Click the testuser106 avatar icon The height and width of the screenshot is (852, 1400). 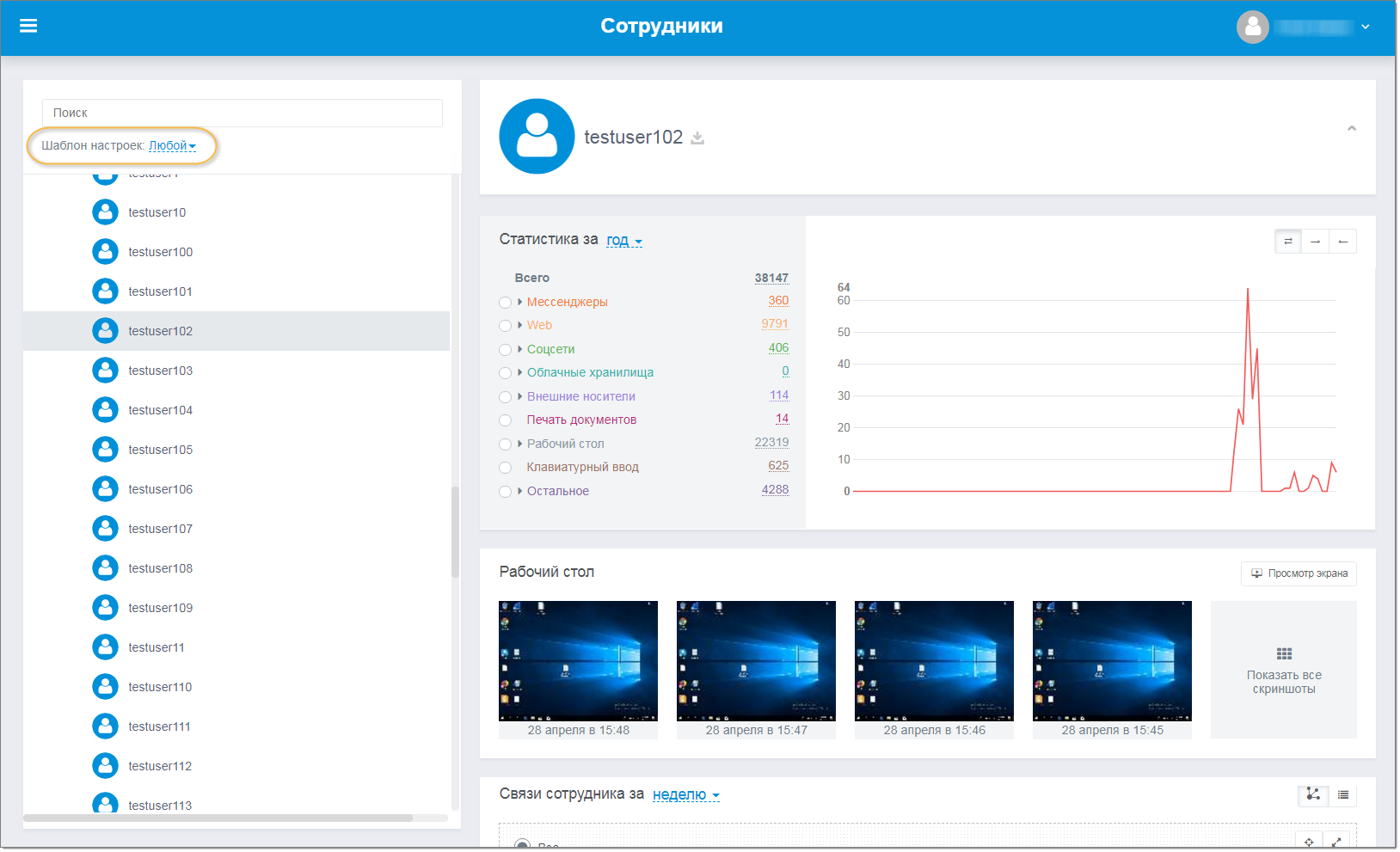(105, 489)
